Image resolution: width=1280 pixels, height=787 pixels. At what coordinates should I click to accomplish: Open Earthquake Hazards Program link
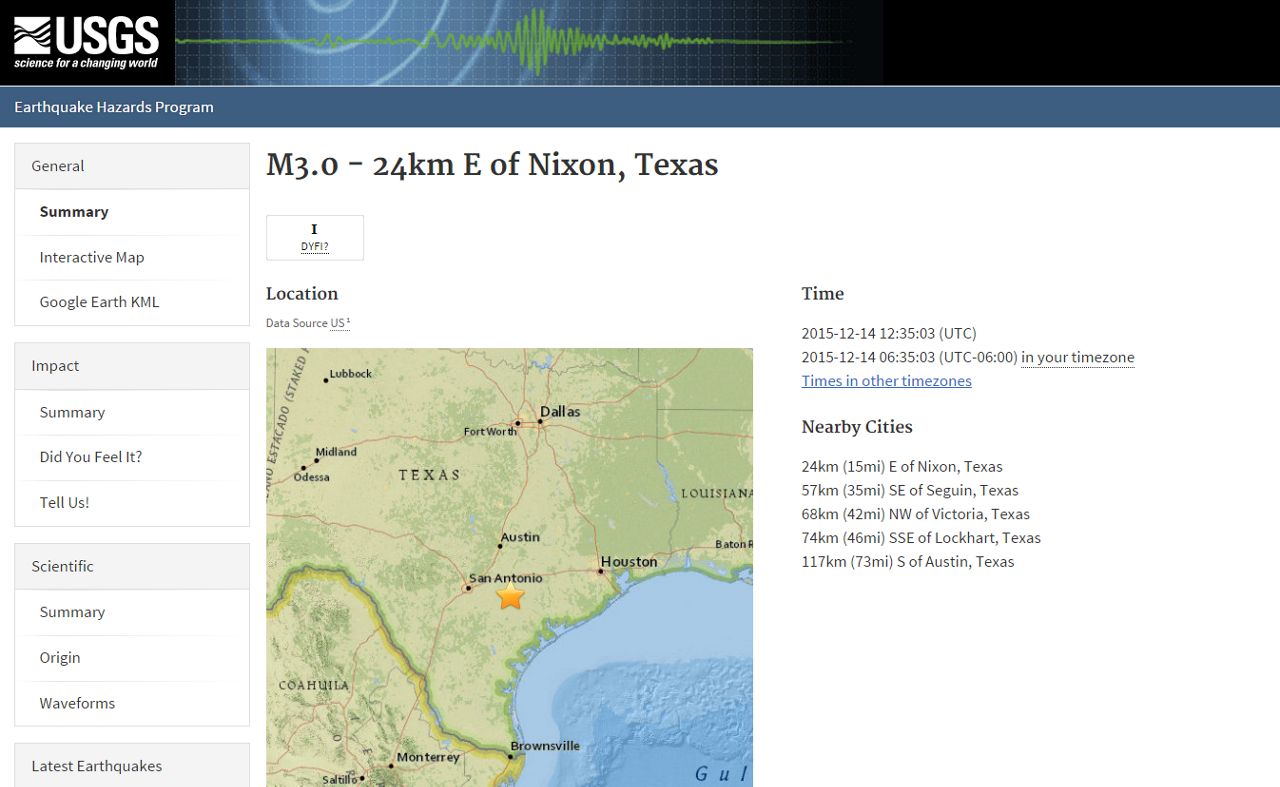pos(114,107)
